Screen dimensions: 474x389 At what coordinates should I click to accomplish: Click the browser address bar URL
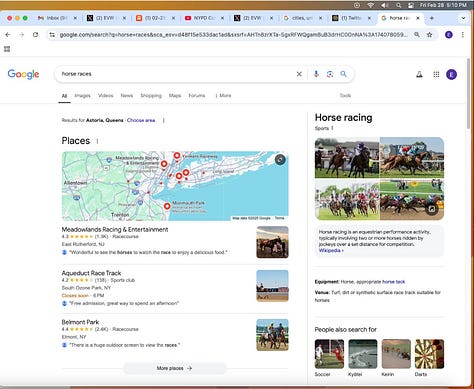click(x=233, y=35)
